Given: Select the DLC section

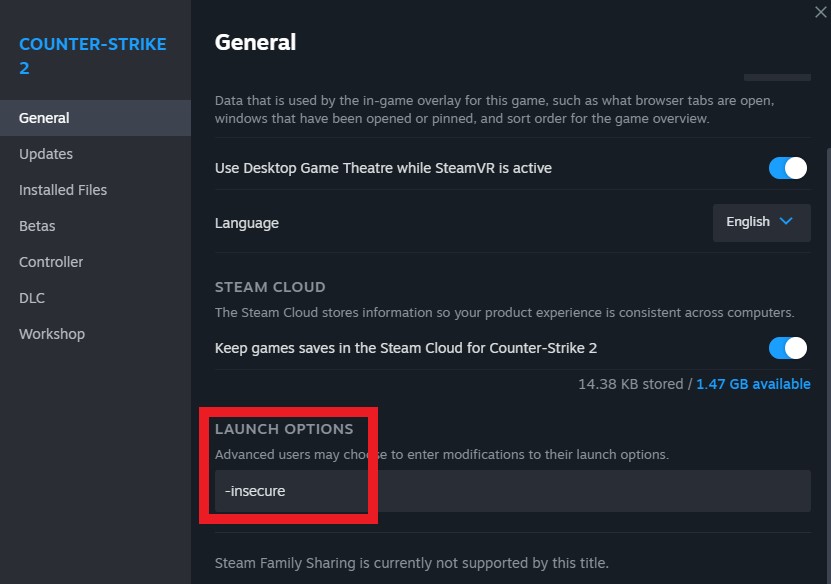Looking at the screenshot, I should pos(32,298).
